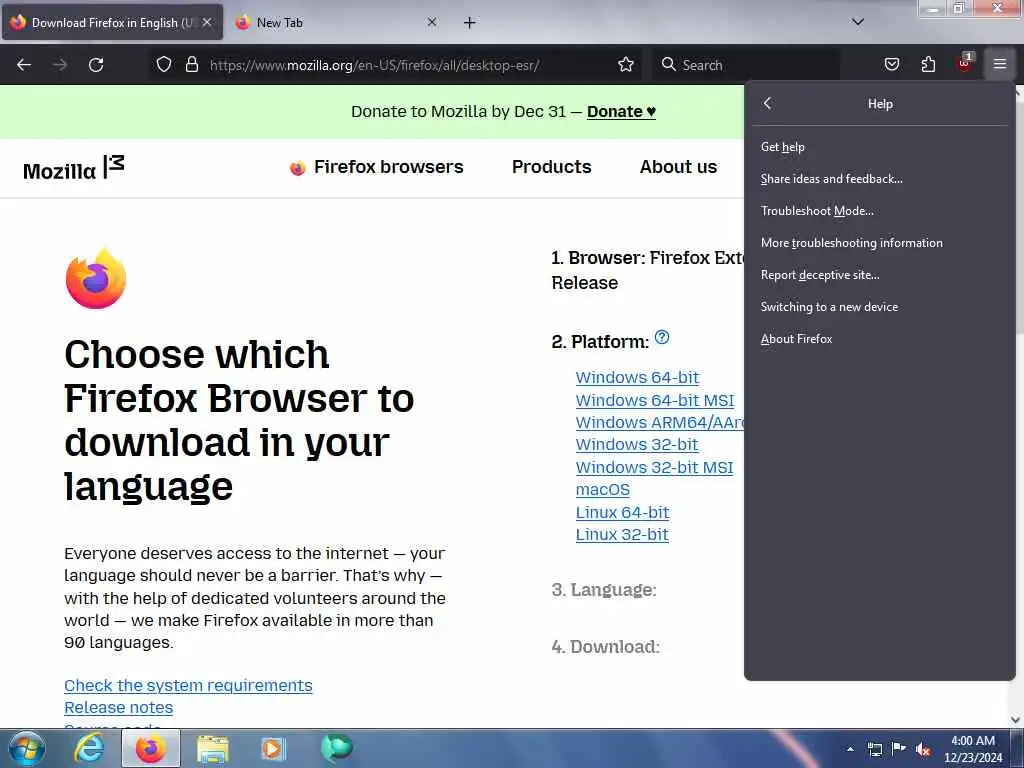Viewport: 1024px width, 768px height.
Task: Show site security lock details
Action: point(191,65)
